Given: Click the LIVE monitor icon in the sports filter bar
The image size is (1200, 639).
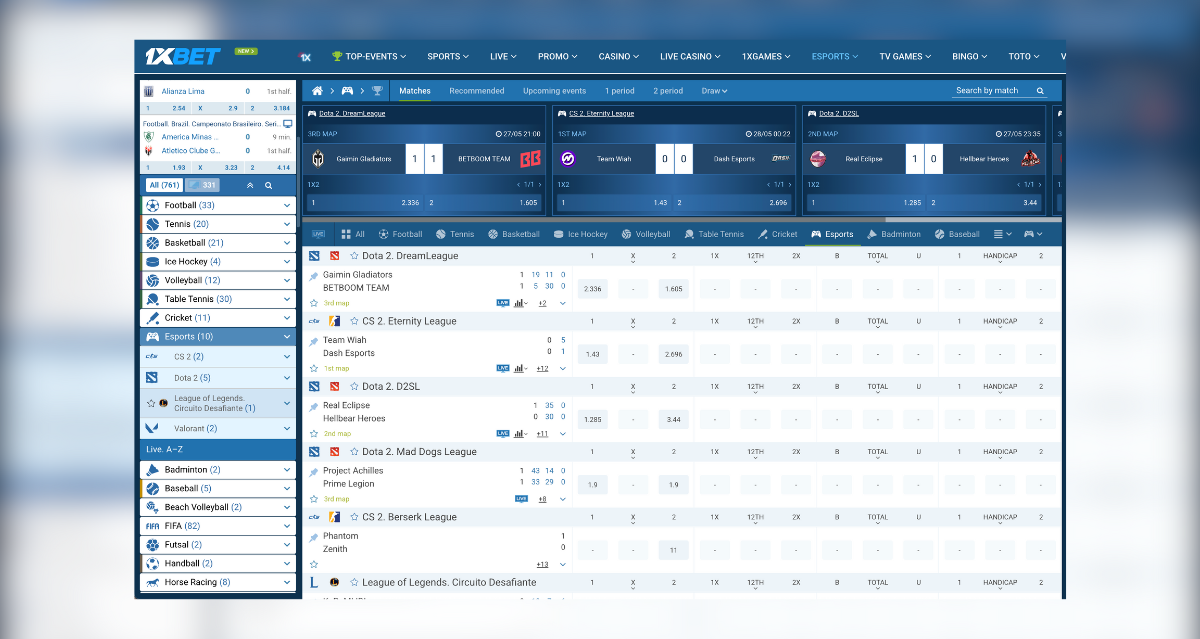Looking at the screenshot, I should [x=318, y=234].
